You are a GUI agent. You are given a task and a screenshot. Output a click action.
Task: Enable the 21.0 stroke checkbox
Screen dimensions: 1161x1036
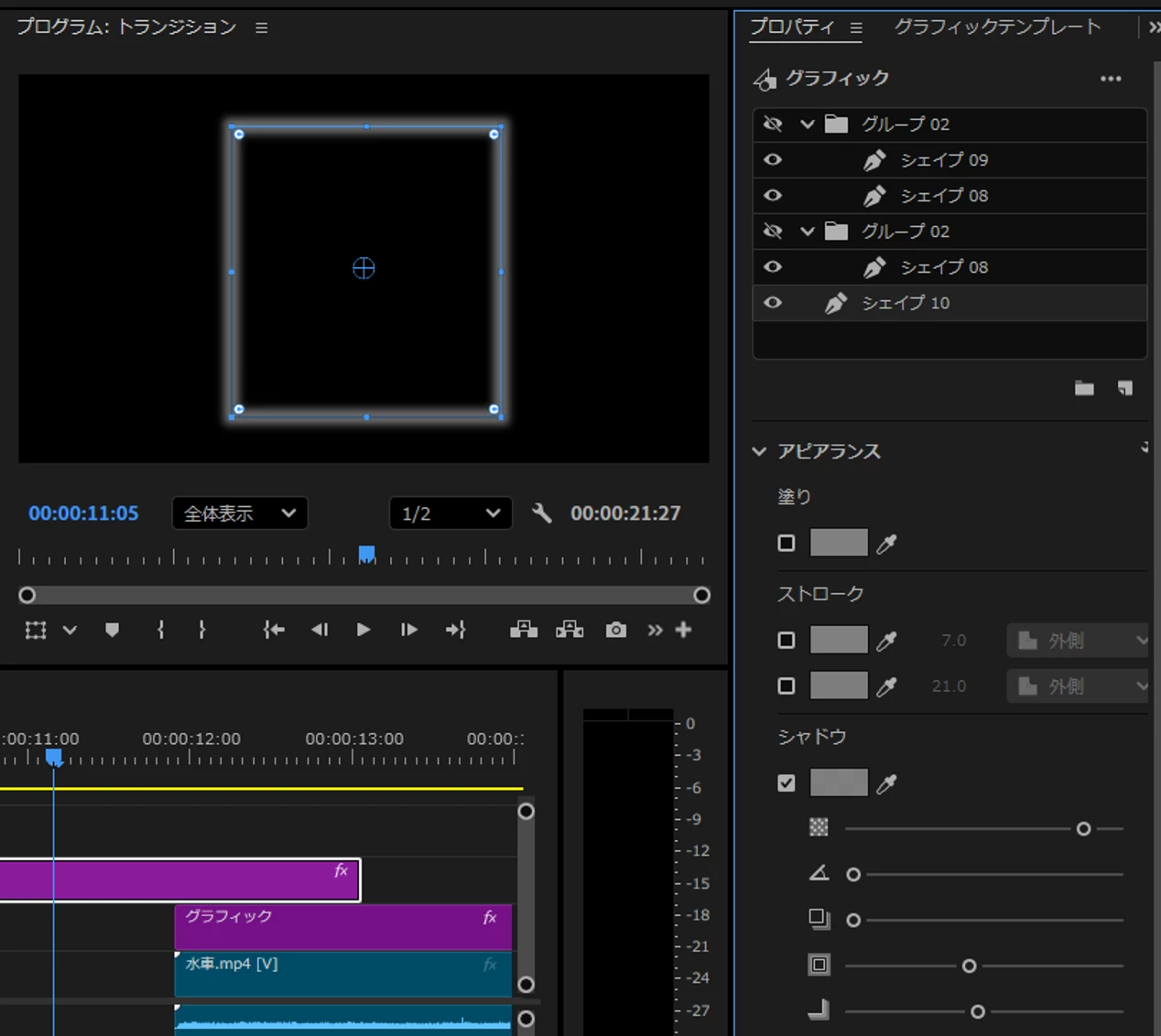(x=787, y=685)
